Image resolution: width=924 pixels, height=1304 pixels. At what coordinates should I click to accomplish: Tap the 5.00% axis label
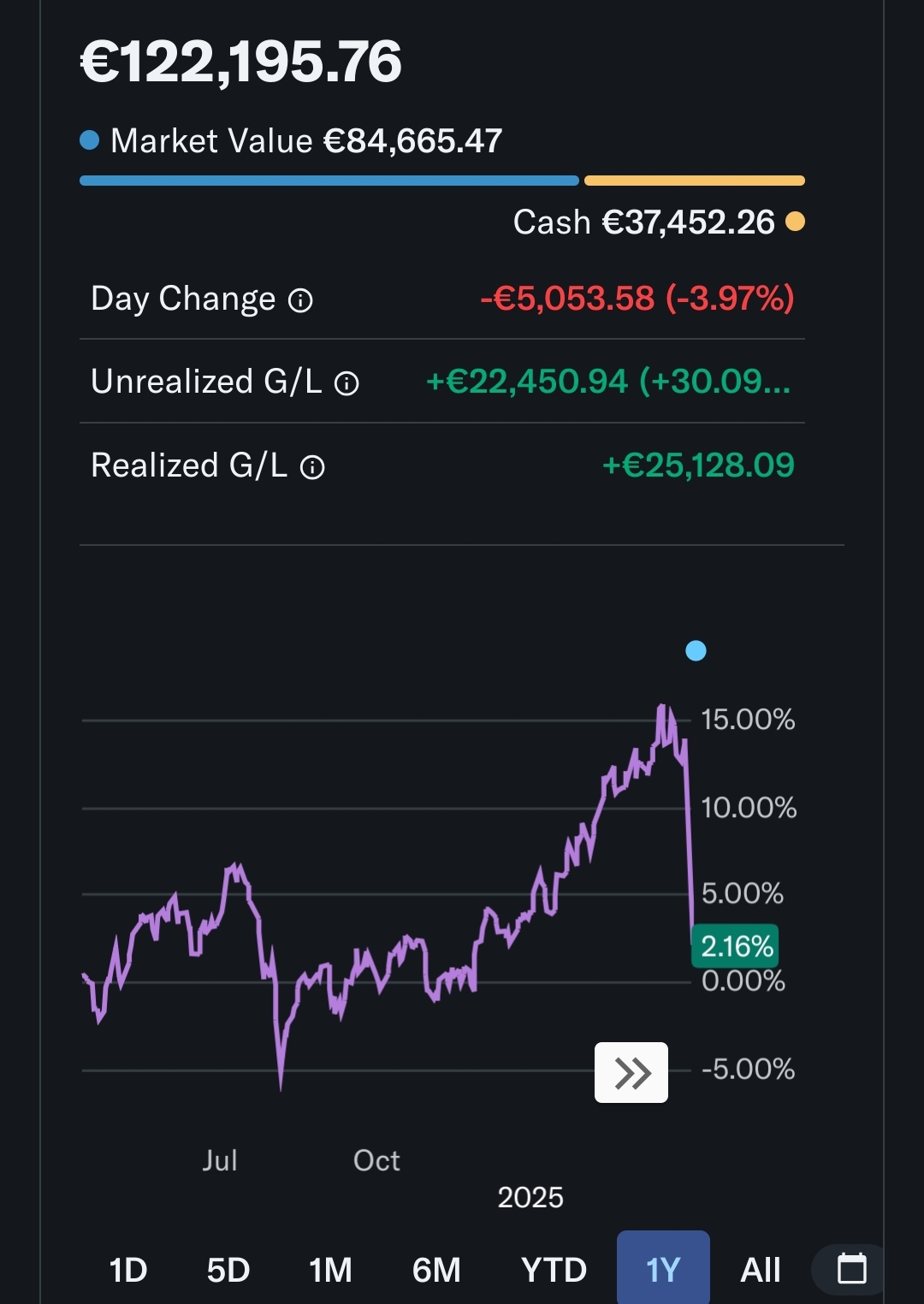coord(743,894)
